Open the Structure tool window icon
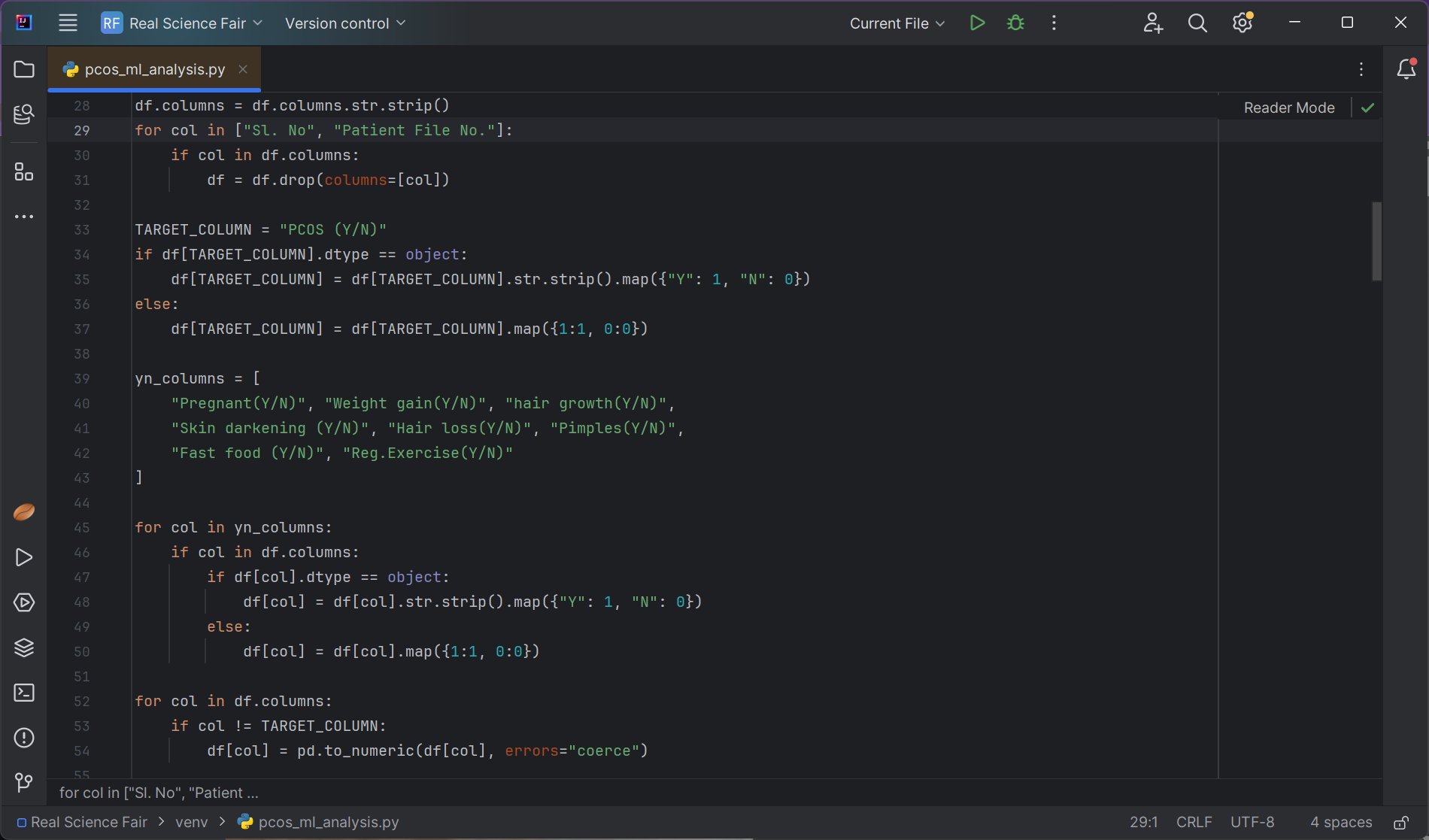Screen dimensions: 1429x840 [24, 172]
